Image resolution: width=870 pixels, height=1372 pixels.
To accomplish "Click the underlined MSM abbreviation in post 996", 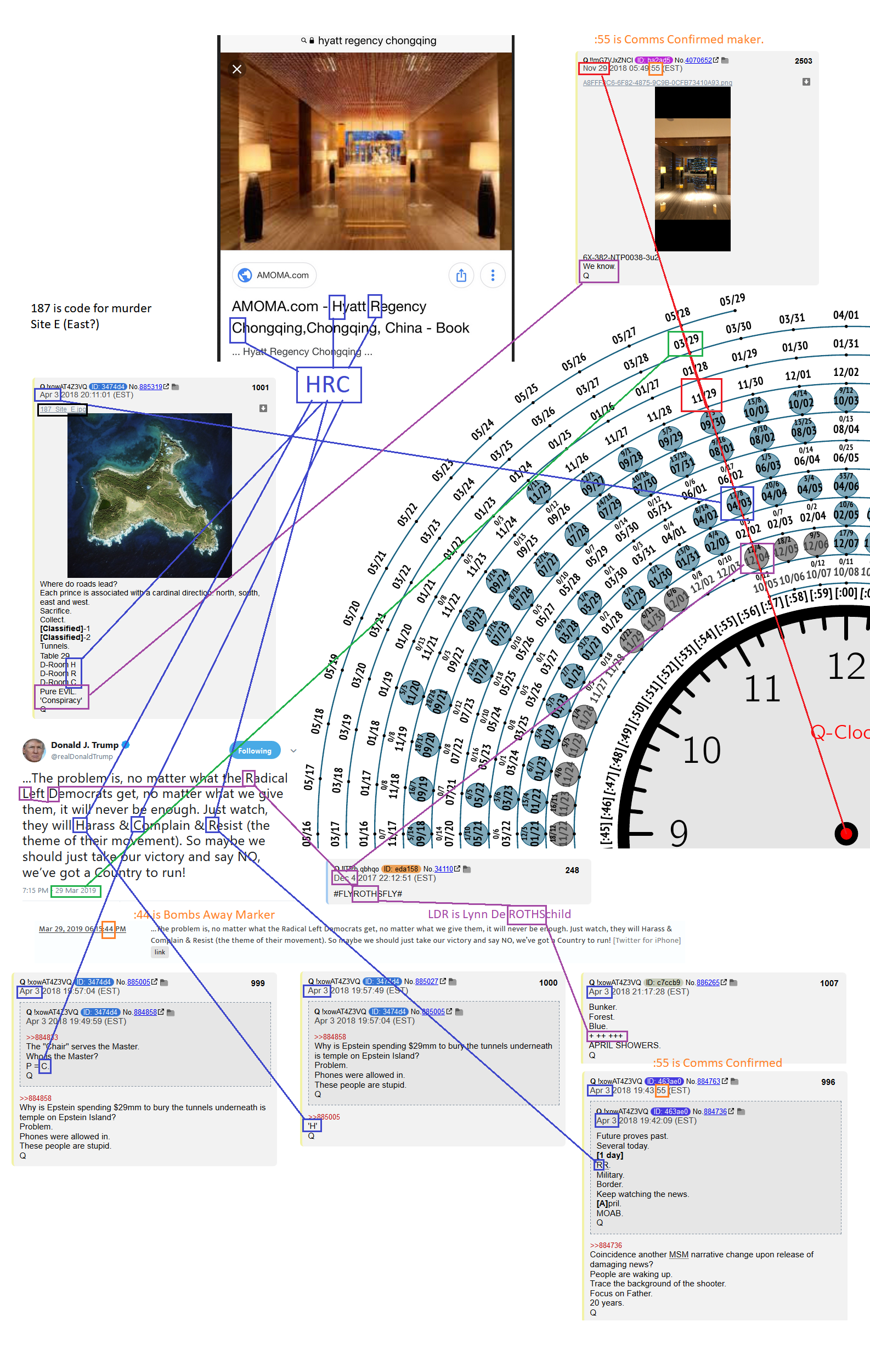I will point(679,1255).
